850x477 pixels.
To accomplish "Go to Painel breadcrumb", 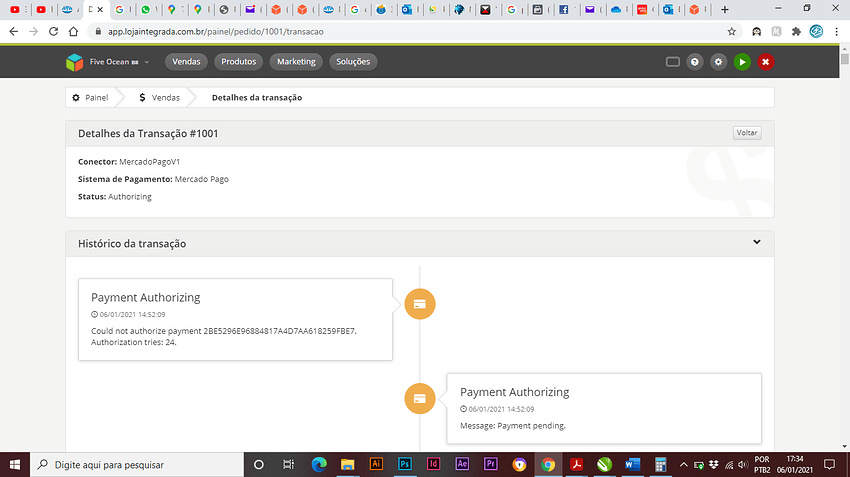I will (91, 98).
